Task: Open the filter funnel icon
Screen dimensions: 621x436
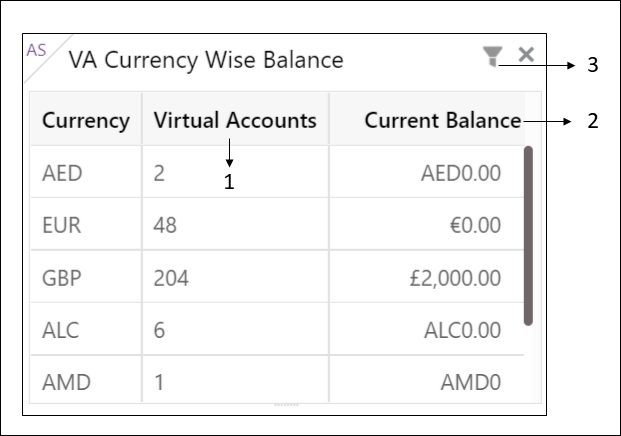Action: point(492,56)
